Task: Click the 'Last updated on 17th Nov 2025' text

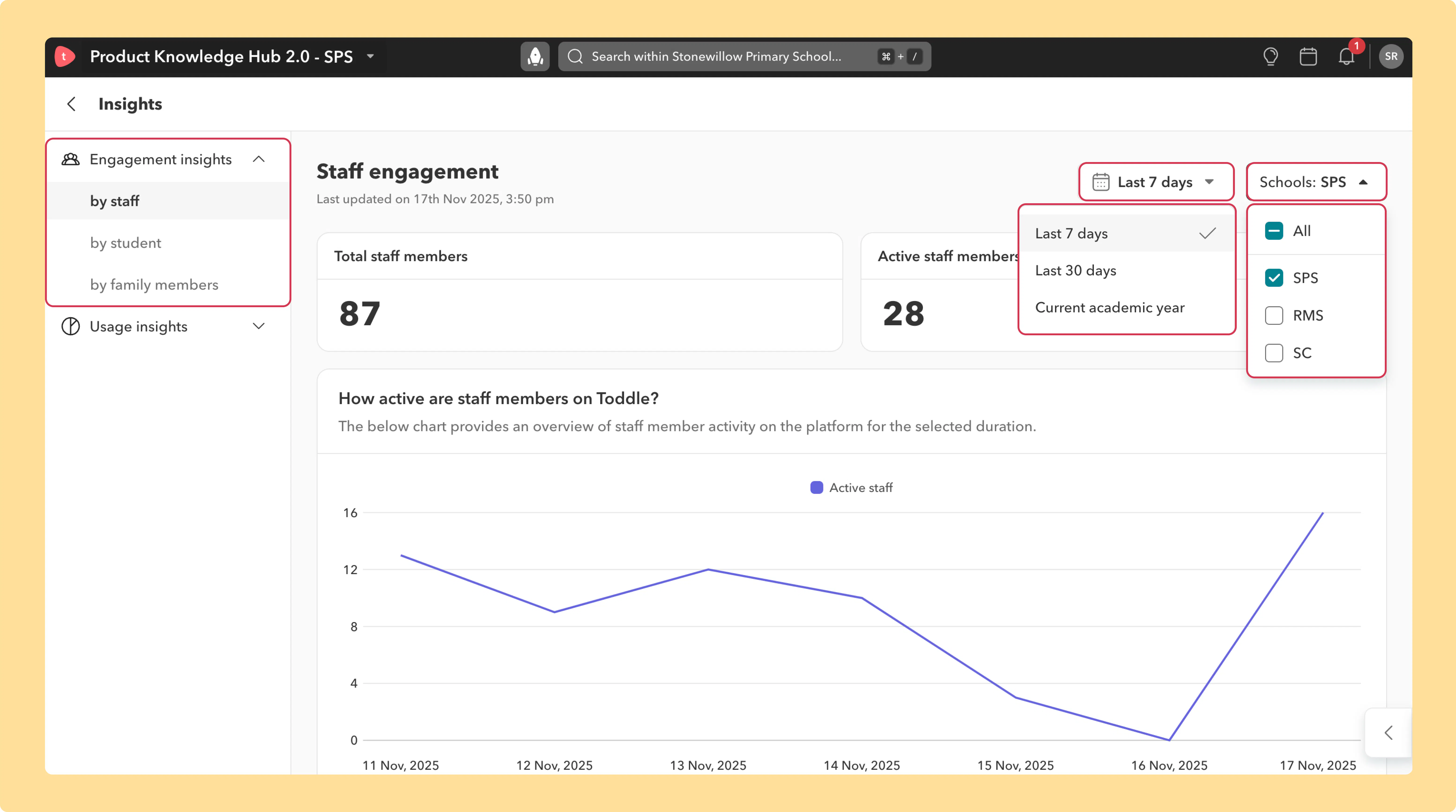Action: coord(435,199)
